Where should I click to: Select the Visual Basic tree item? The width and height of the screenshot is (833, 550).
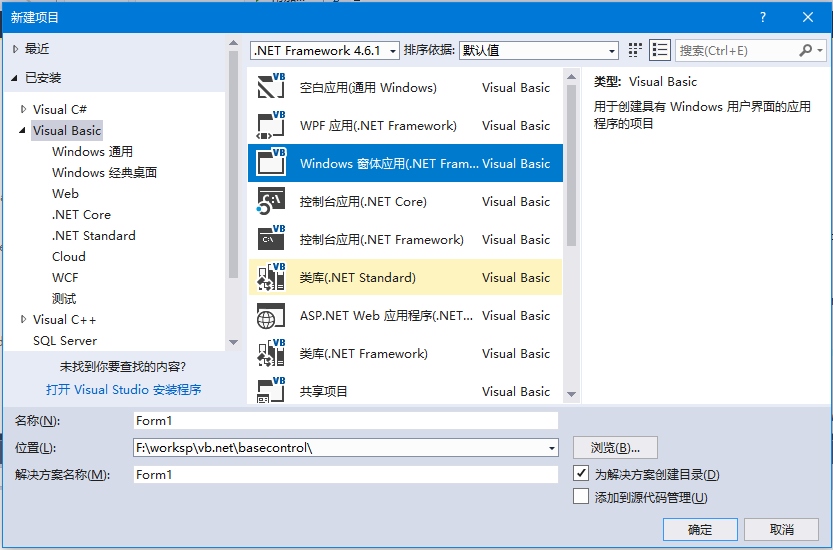pyautogui.click(x=66, y=130)
